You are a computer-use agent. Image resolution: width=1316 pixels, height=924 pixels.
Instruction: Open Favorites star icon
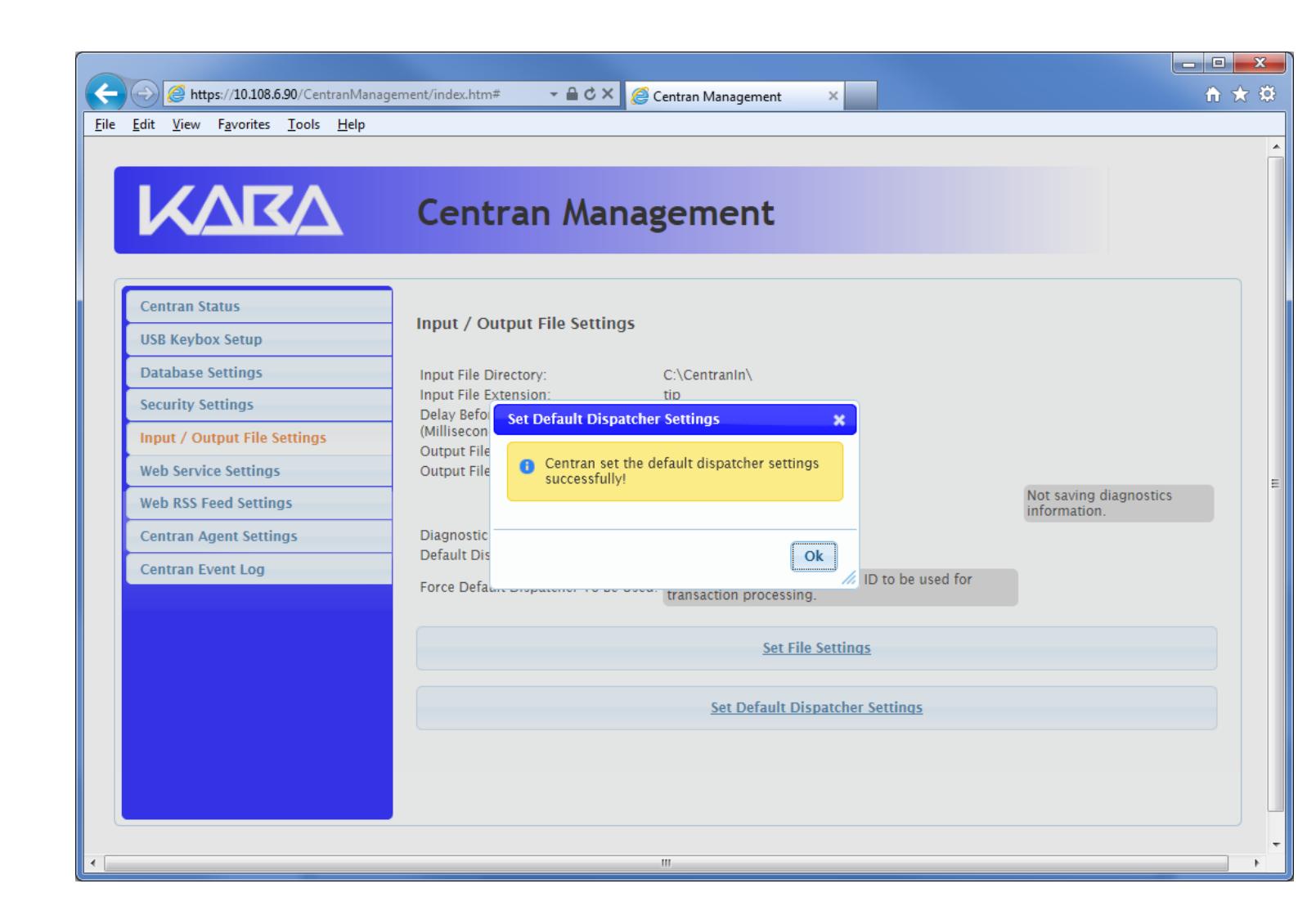[1242, 95]
